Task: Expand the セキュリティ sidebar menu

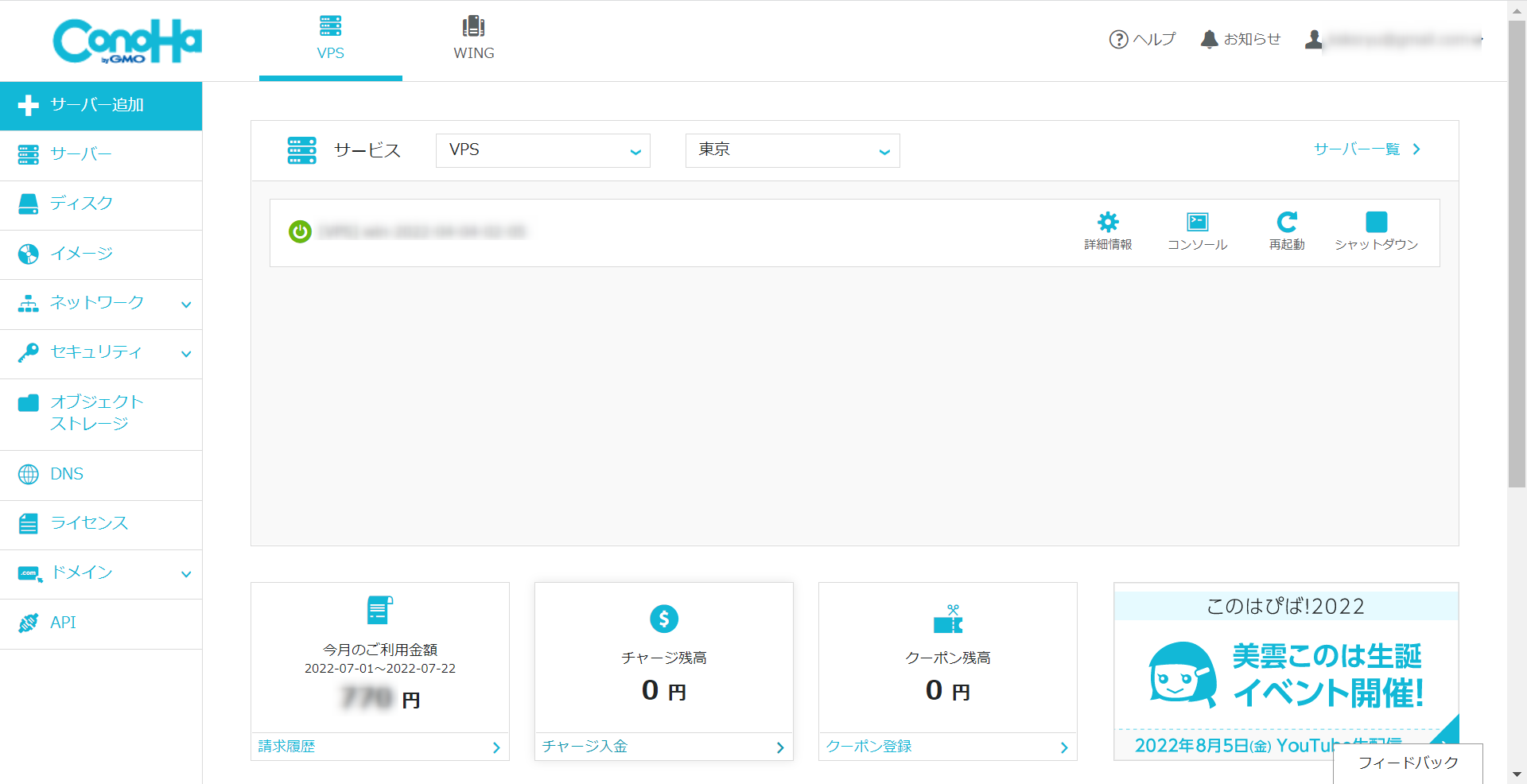Action: pyautogui.click(x=101, y=352)
